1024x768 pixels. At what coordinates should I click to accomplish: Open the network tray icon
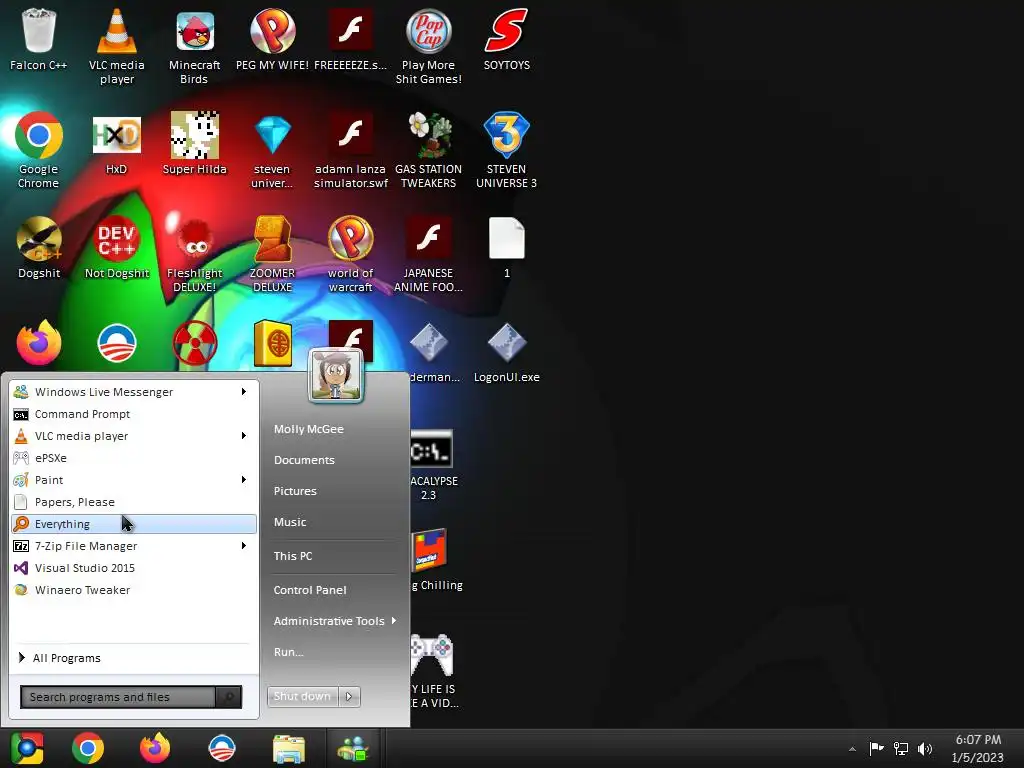point(901,749)
